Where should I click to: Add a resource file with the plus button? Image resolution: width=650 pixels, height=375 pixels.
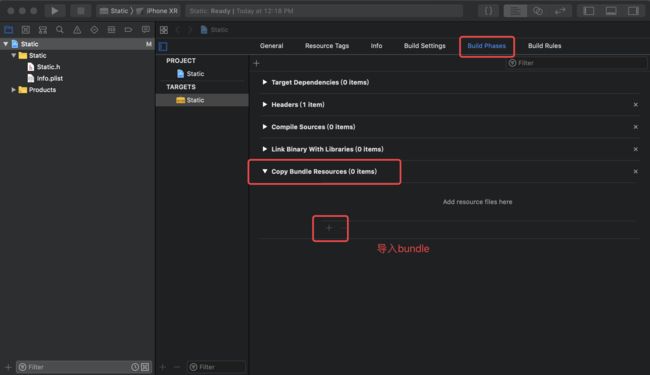pos(328,228)
